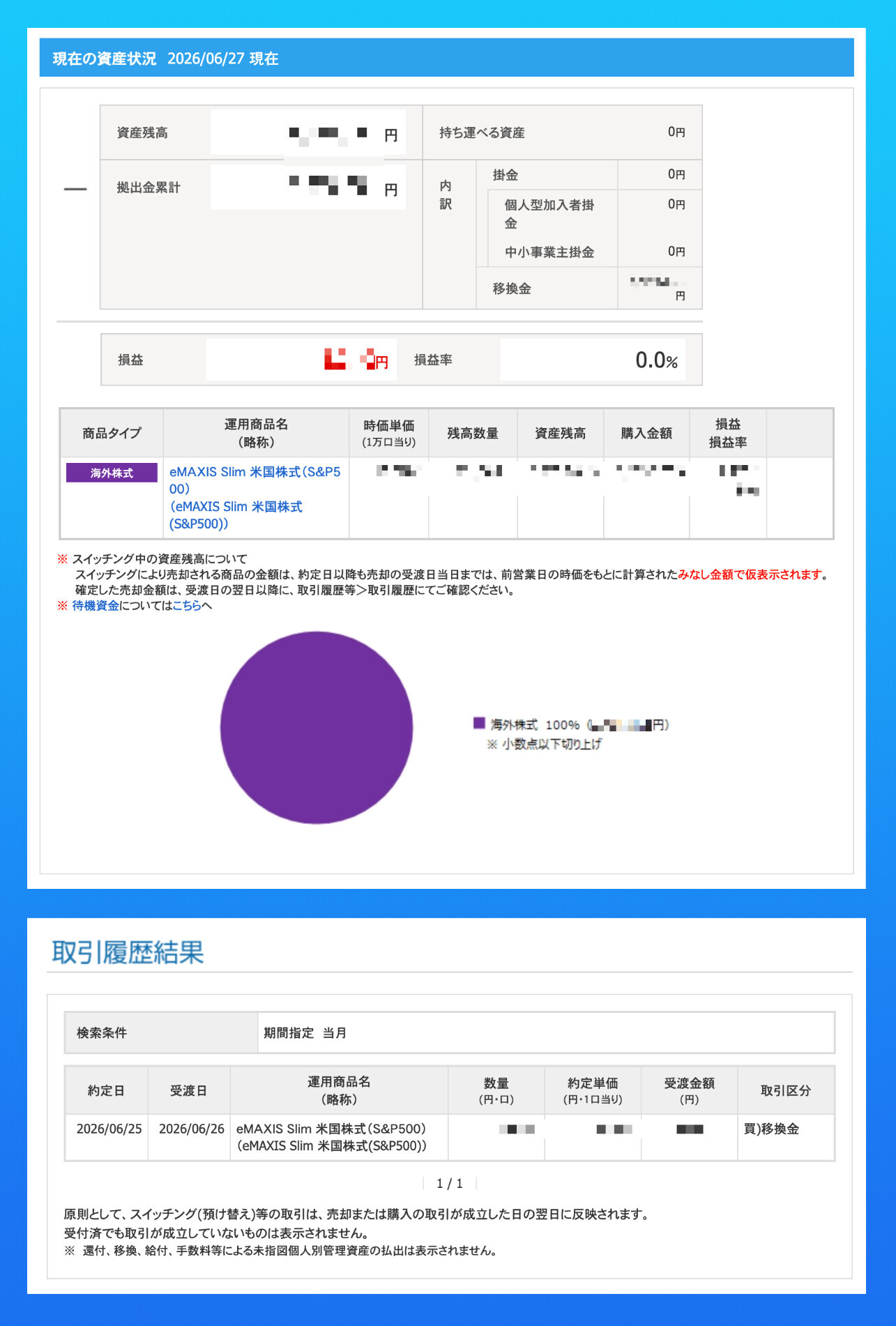This screenshot has width=896, height=1326.
Task: Click the purple 海外株式 product type badge
Action: pyautogui.click(x=112, y=473)
